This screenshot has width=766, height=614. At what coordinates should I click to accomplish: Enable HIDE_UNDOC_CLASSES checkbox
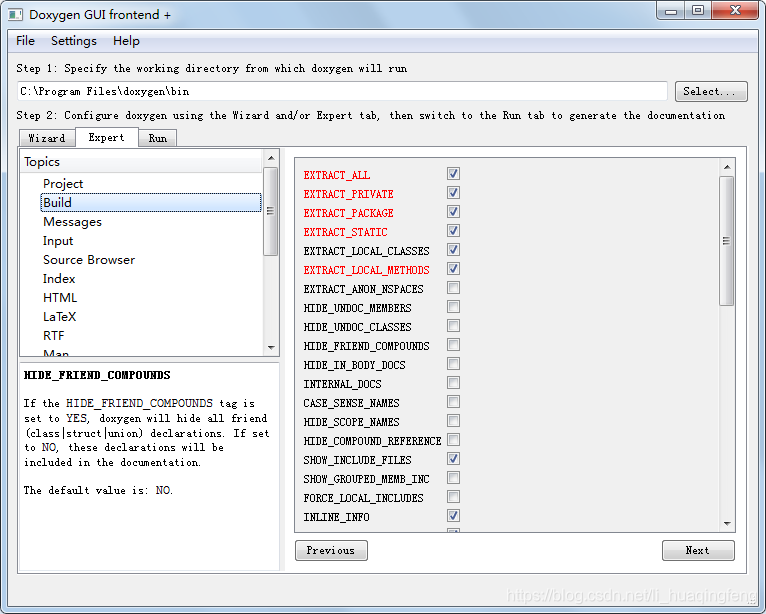[453, 326]
